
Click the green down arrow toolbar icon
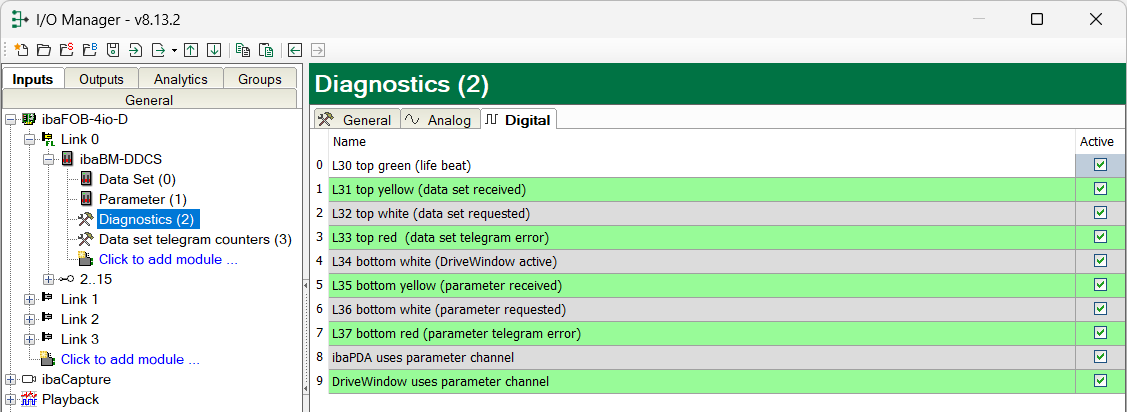coord(213,50)
